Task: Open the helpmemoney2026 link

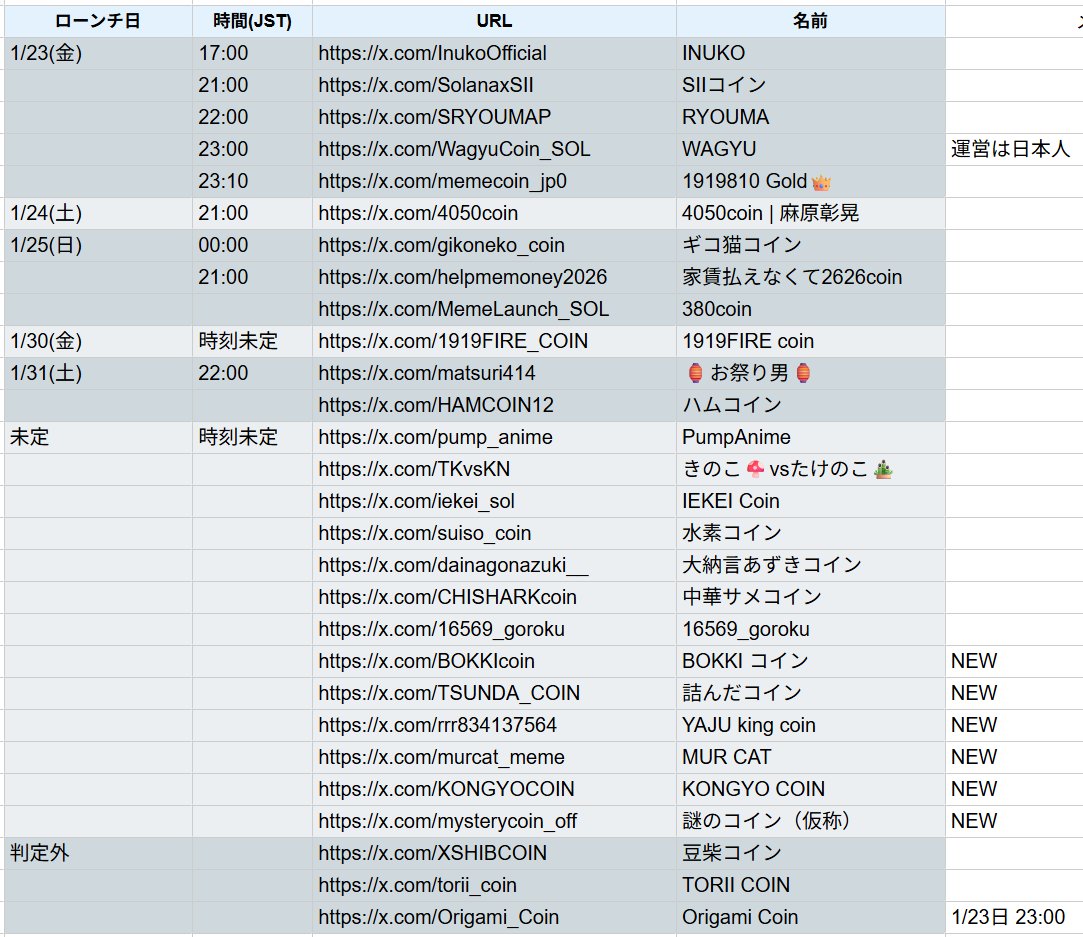Action: pos(463,277)
